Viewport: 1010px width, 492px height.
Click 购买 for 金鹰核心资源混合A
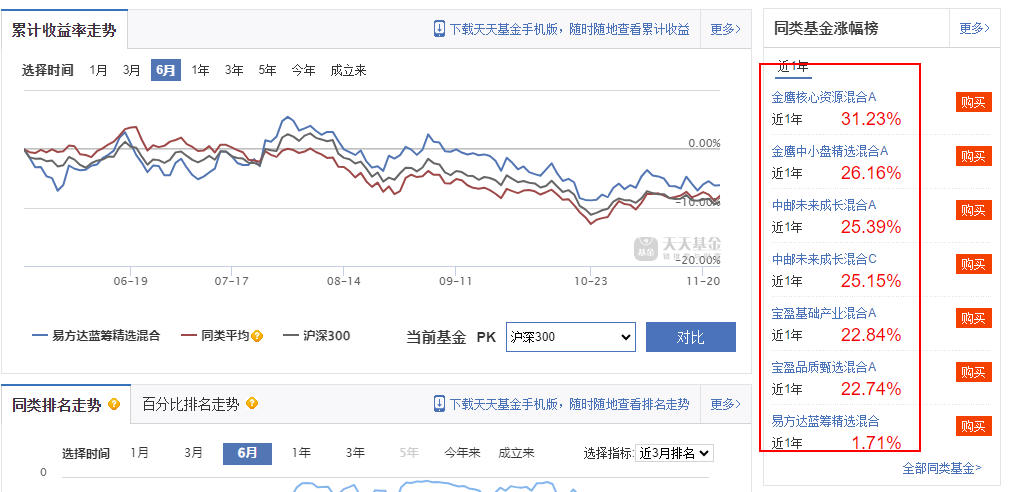click(973, 102)
